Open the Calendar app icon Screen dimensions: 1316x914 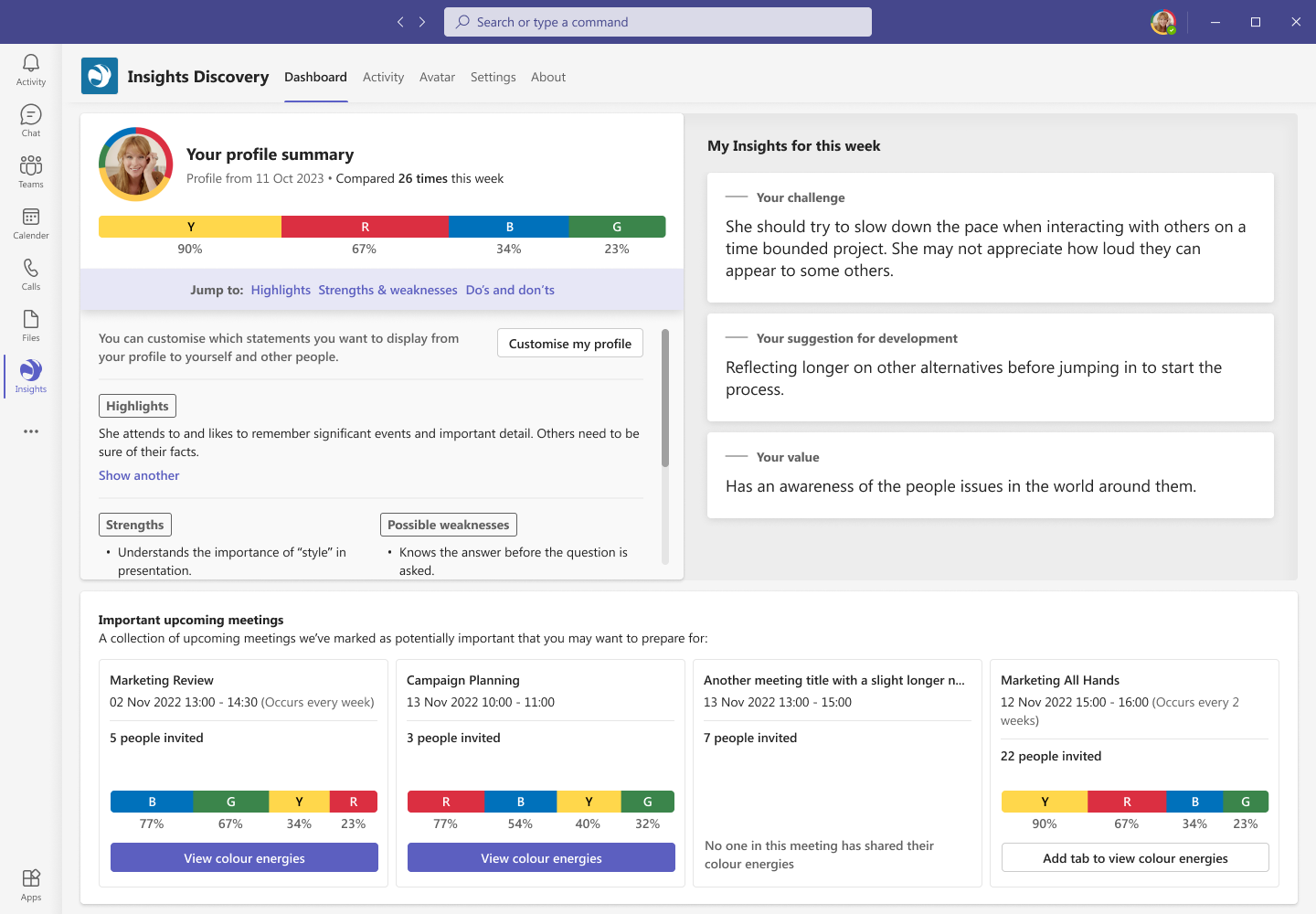click(31, 223)
